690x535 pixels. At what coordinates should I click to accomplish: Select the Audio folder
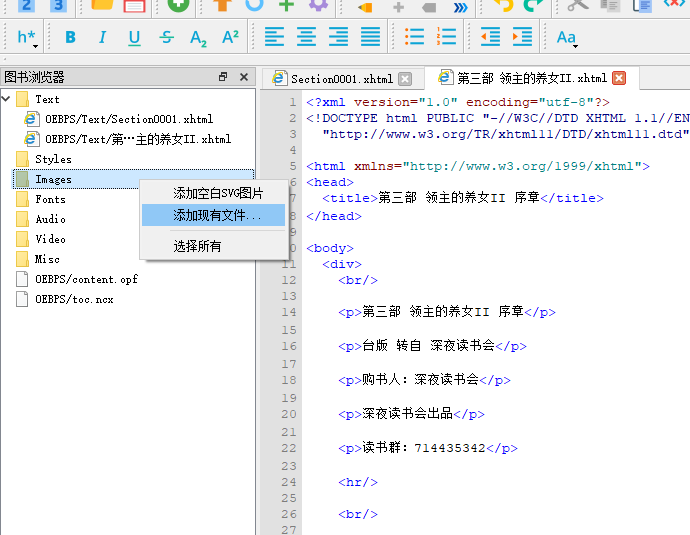(50, 219)
